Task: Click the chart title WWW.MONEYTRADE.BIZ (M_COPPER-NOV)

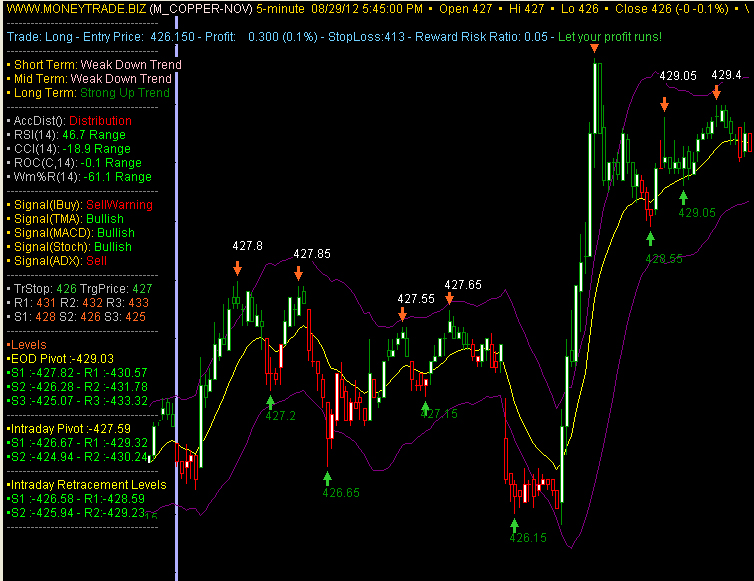Action: pyautogui.click(x=129, y=9)
